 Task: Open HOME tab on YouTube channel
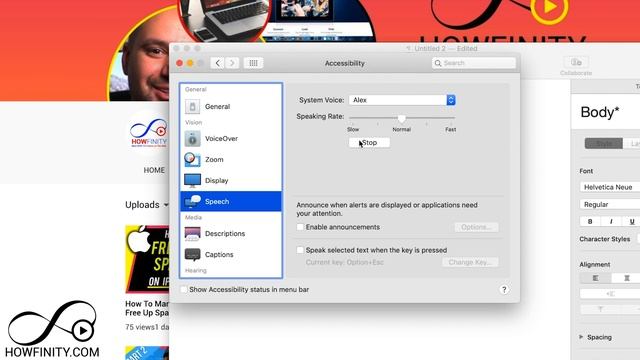point(154,170)
